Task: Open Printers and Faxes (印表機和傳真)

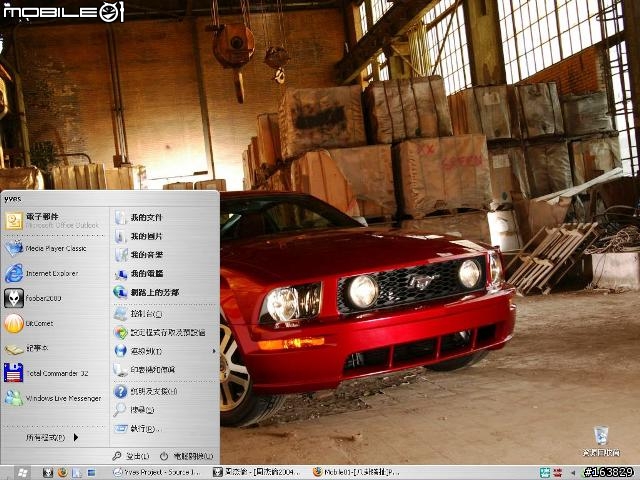Action: point(164,370)
